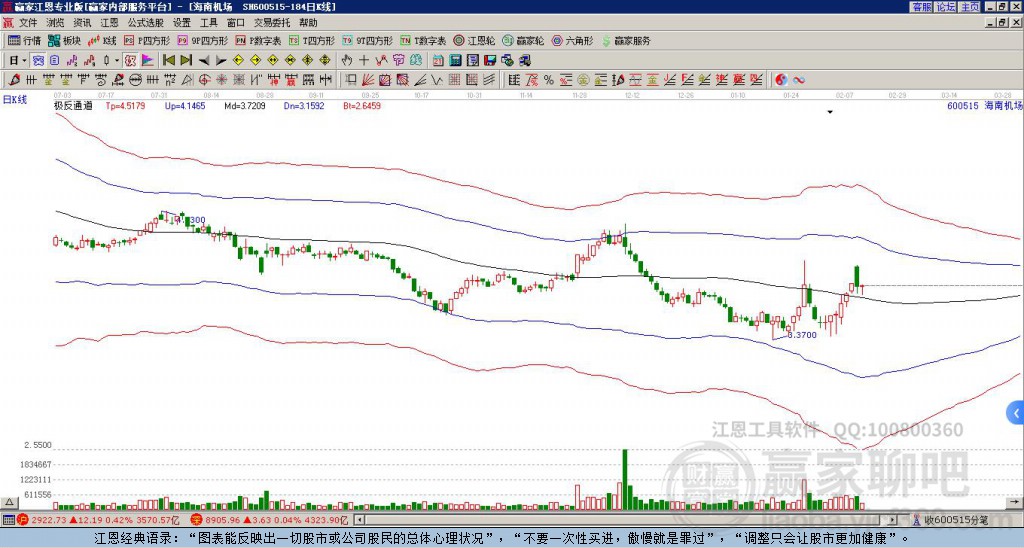This screenshot has height=548, width=1024.
Task: Click the blue side panel expand arrow
Action: tap(1016, 413)
